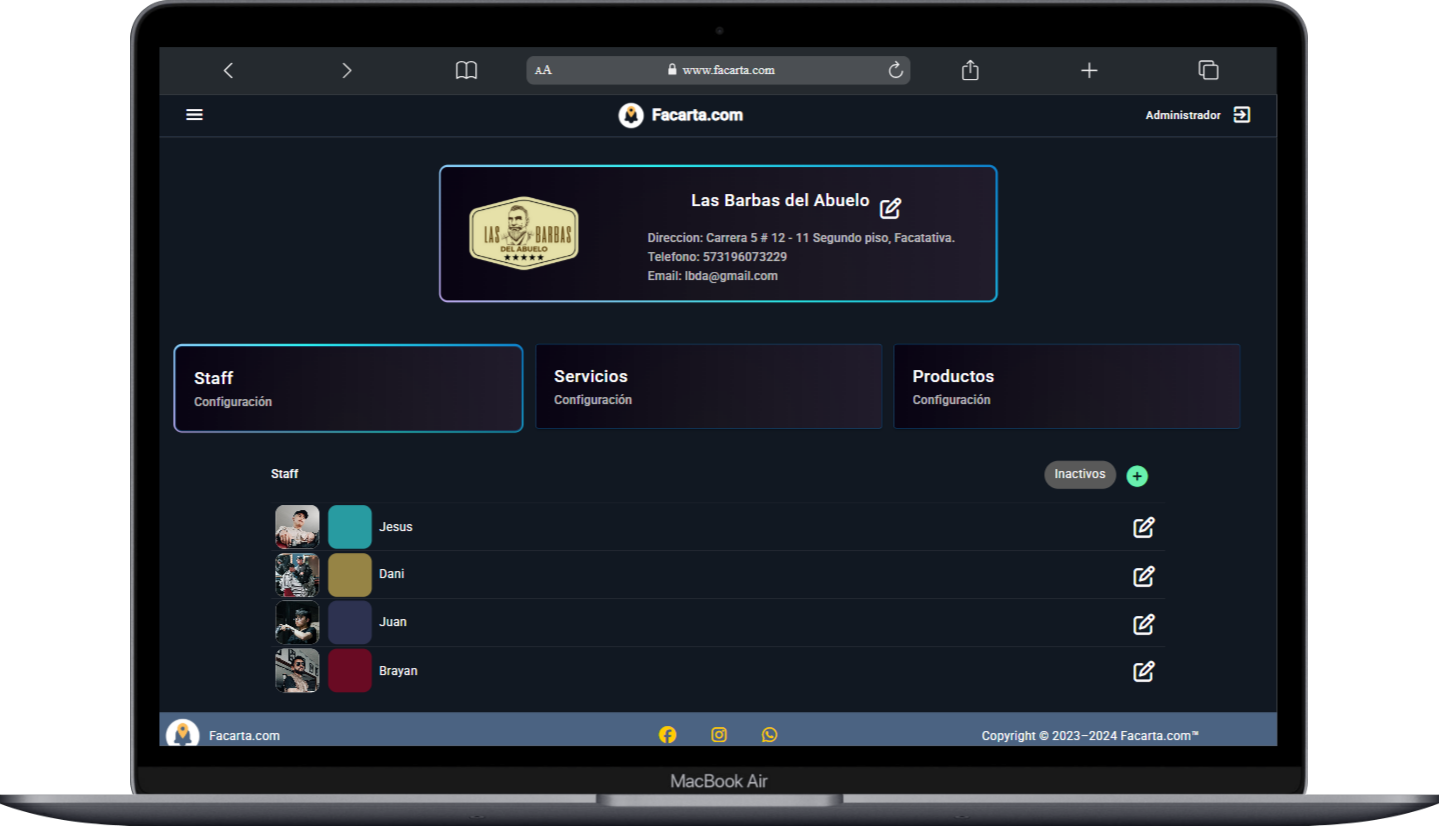Edit staff member Dani
The image size is (1439, 826).
click(1144, 576)
